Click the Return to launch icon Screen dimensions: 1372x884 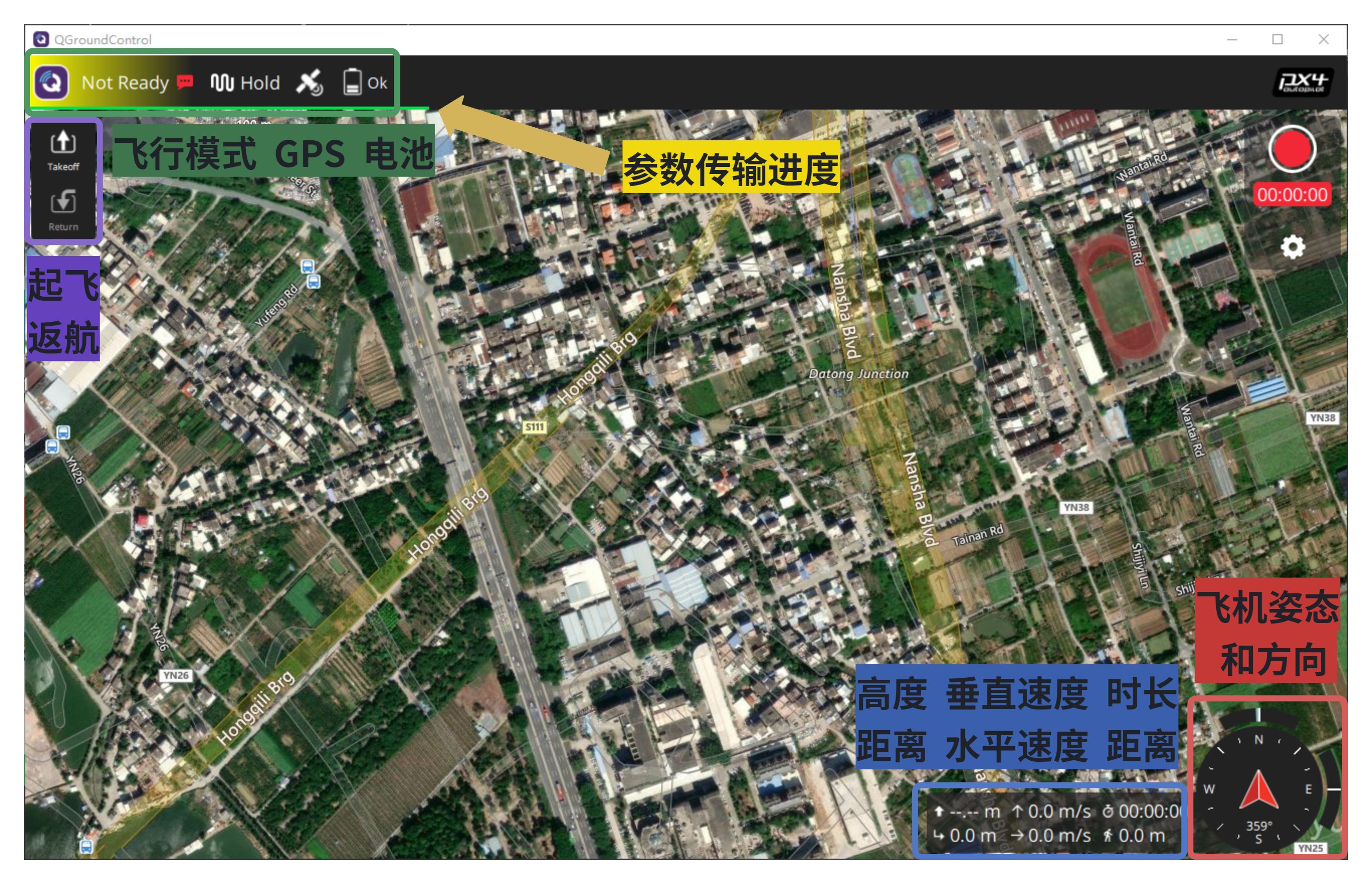[x=63, y=210]
